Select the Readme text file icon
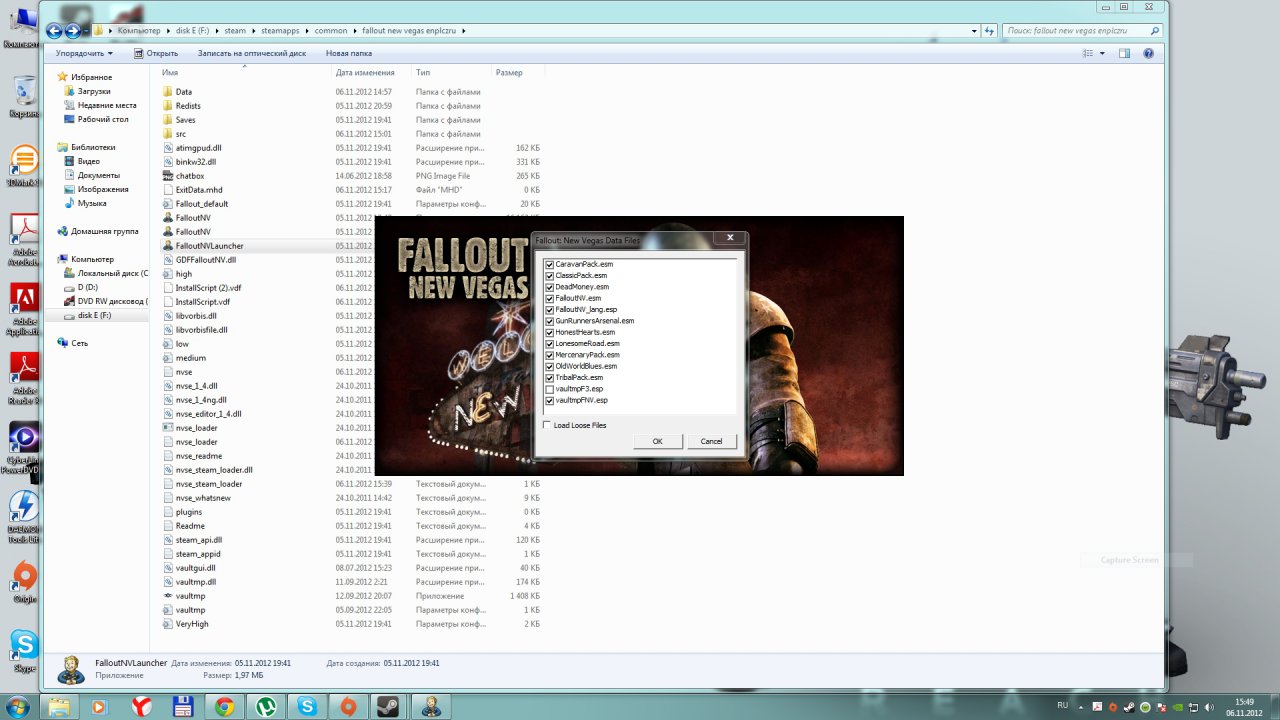Viewport: 1280px width, 720px height. click(x=167, y=526)
